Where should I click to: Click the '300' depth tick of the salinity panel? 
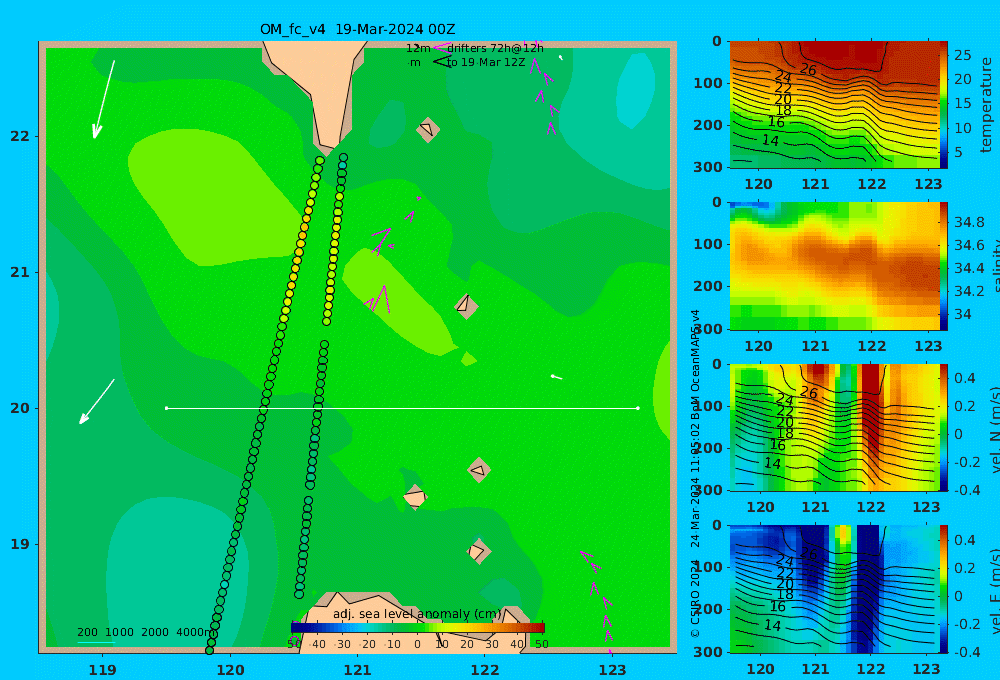(708, 329)
